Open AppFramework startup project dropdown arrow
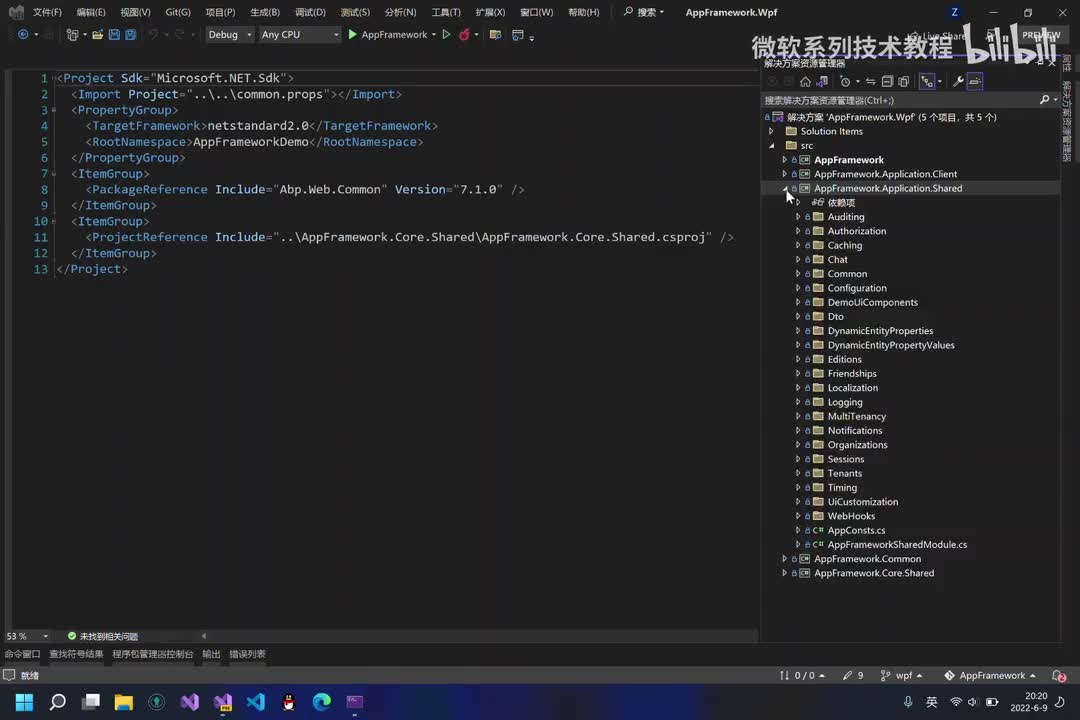The width and height of the screenshot is (1080, 720). click(x=434, y=34)
